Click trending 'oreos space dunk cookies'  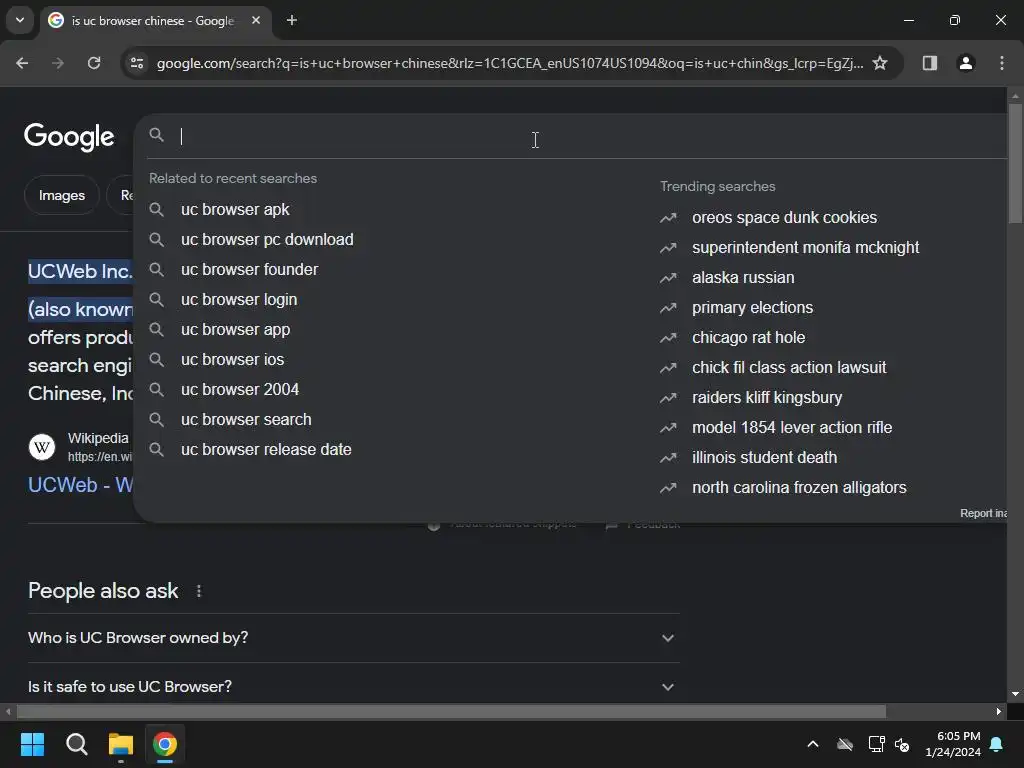click(x=784, y=217)
